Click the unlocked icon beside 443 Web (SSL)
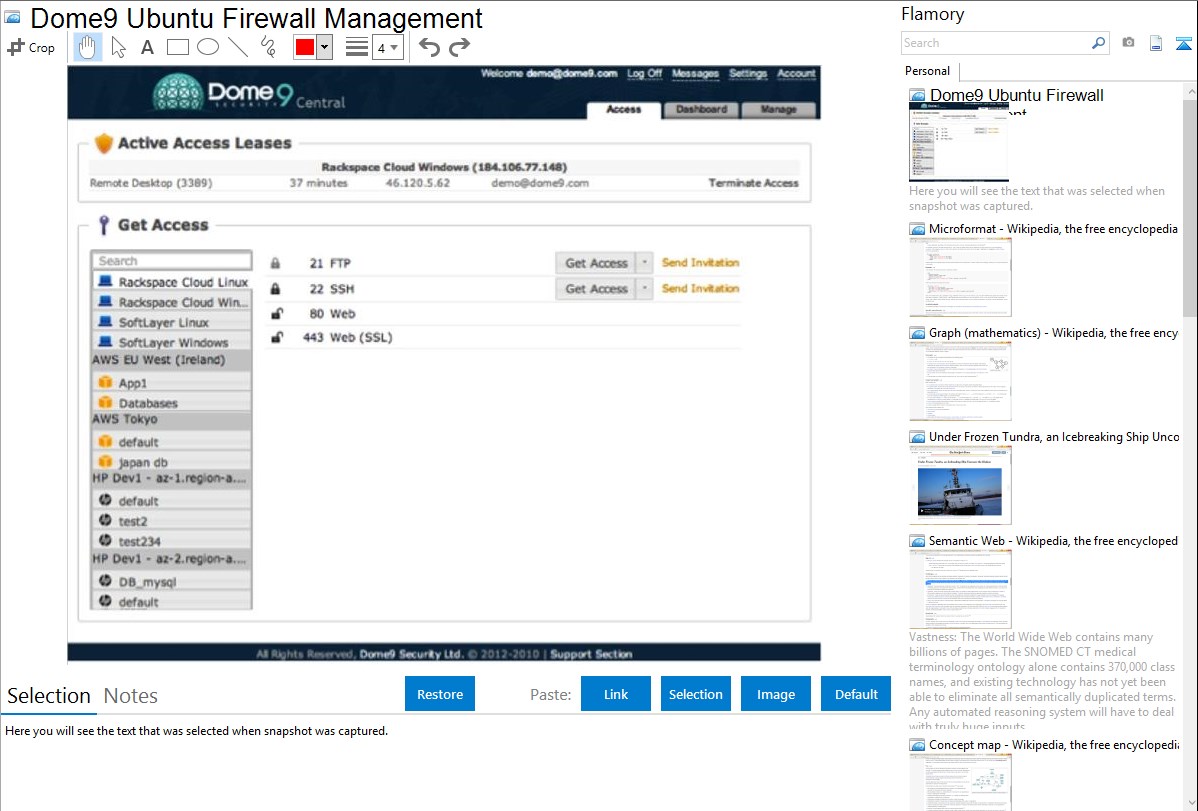The width and height of the screenshot is (1198, 811). click(x=277, y=337)
